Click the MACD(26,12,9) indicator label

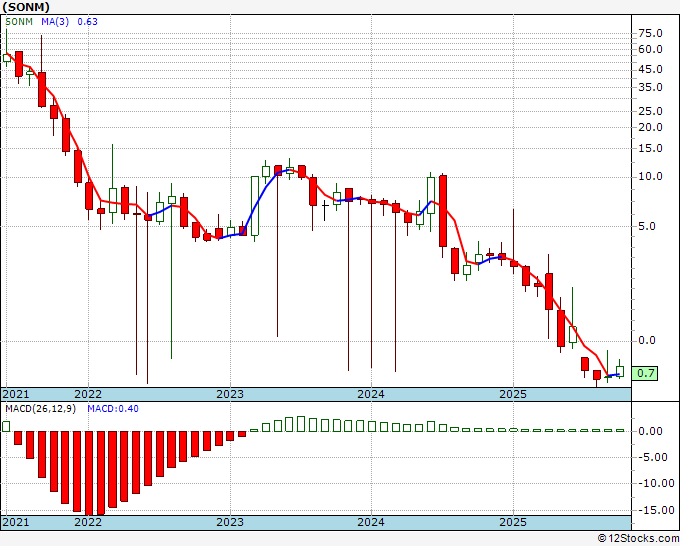click(40, 409)
